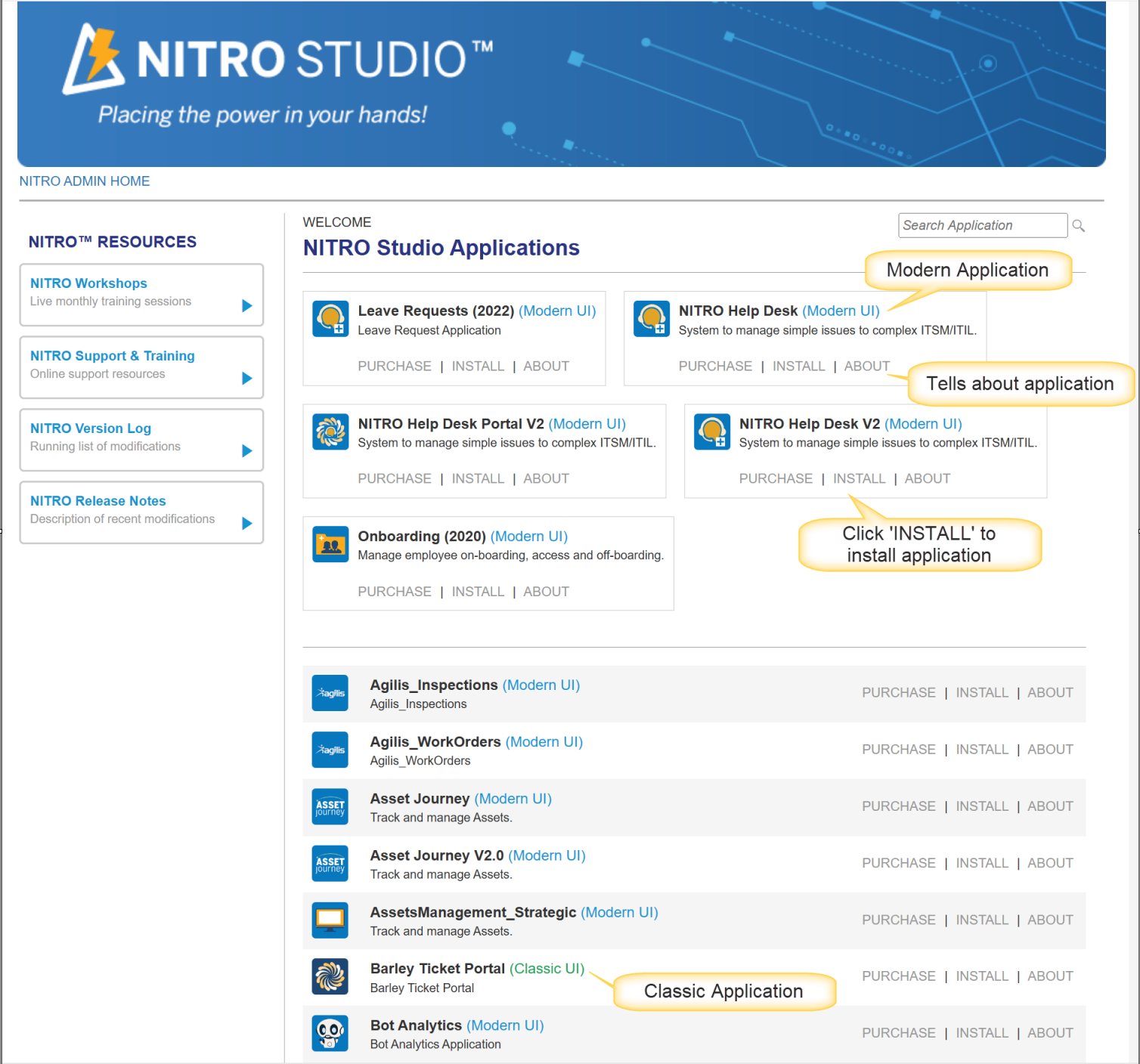Open NITRO Support & Training link

coord(113,356)
